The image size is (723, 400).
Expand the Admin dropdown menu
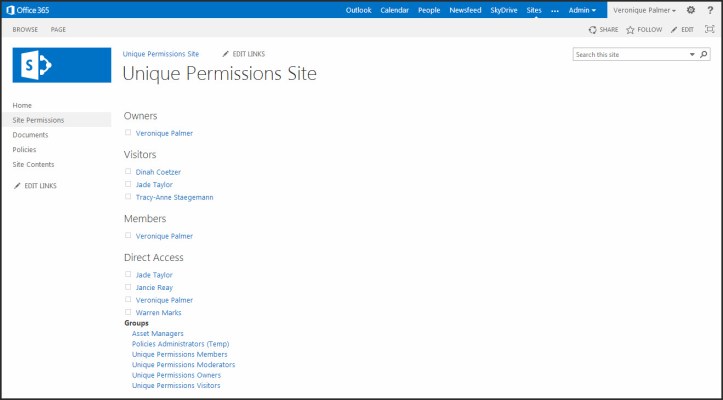pyautogui.click(x=582, y=10)
